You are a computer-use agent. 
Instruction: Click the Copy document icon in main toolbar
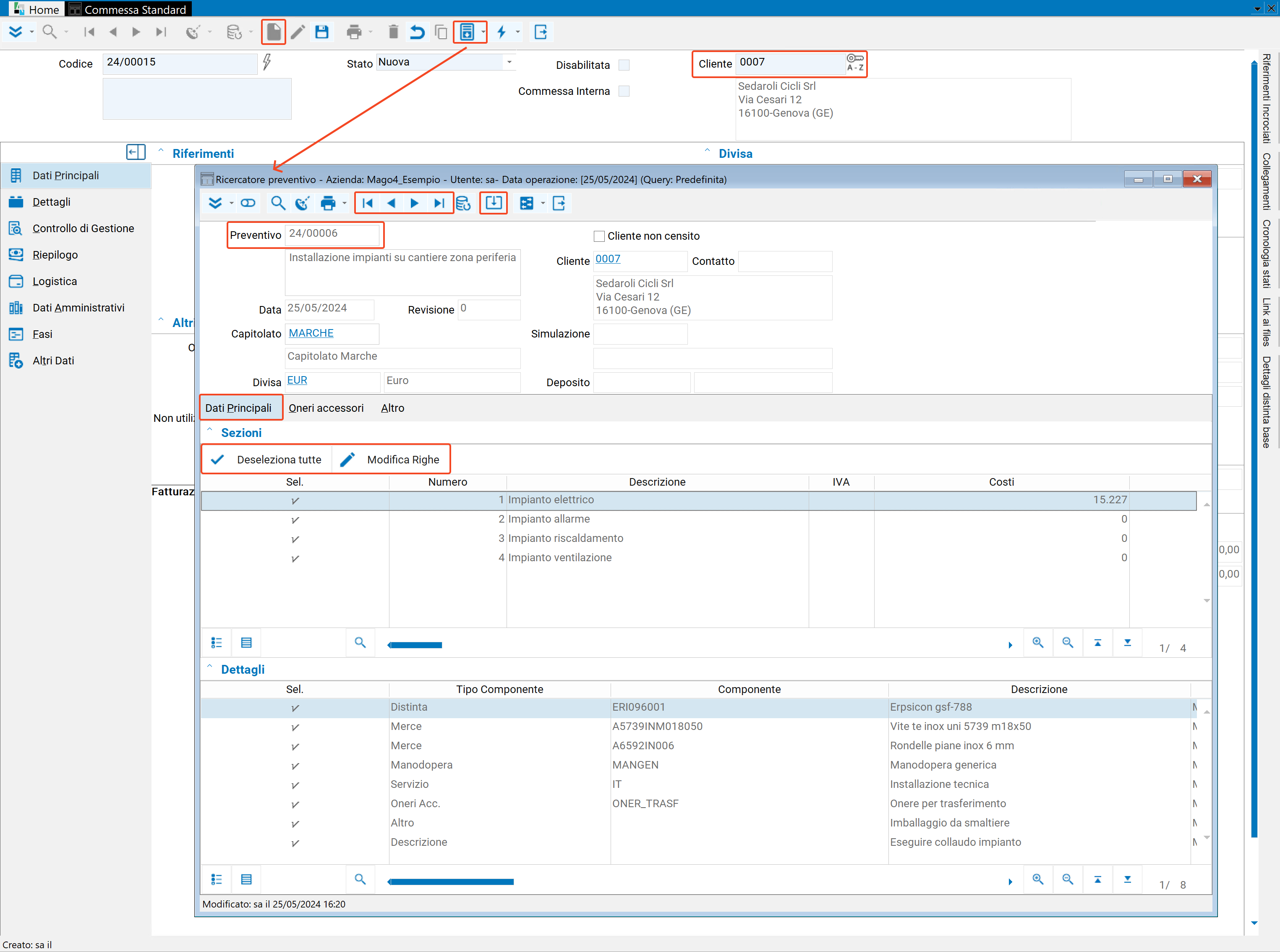(x=441, y=32)
